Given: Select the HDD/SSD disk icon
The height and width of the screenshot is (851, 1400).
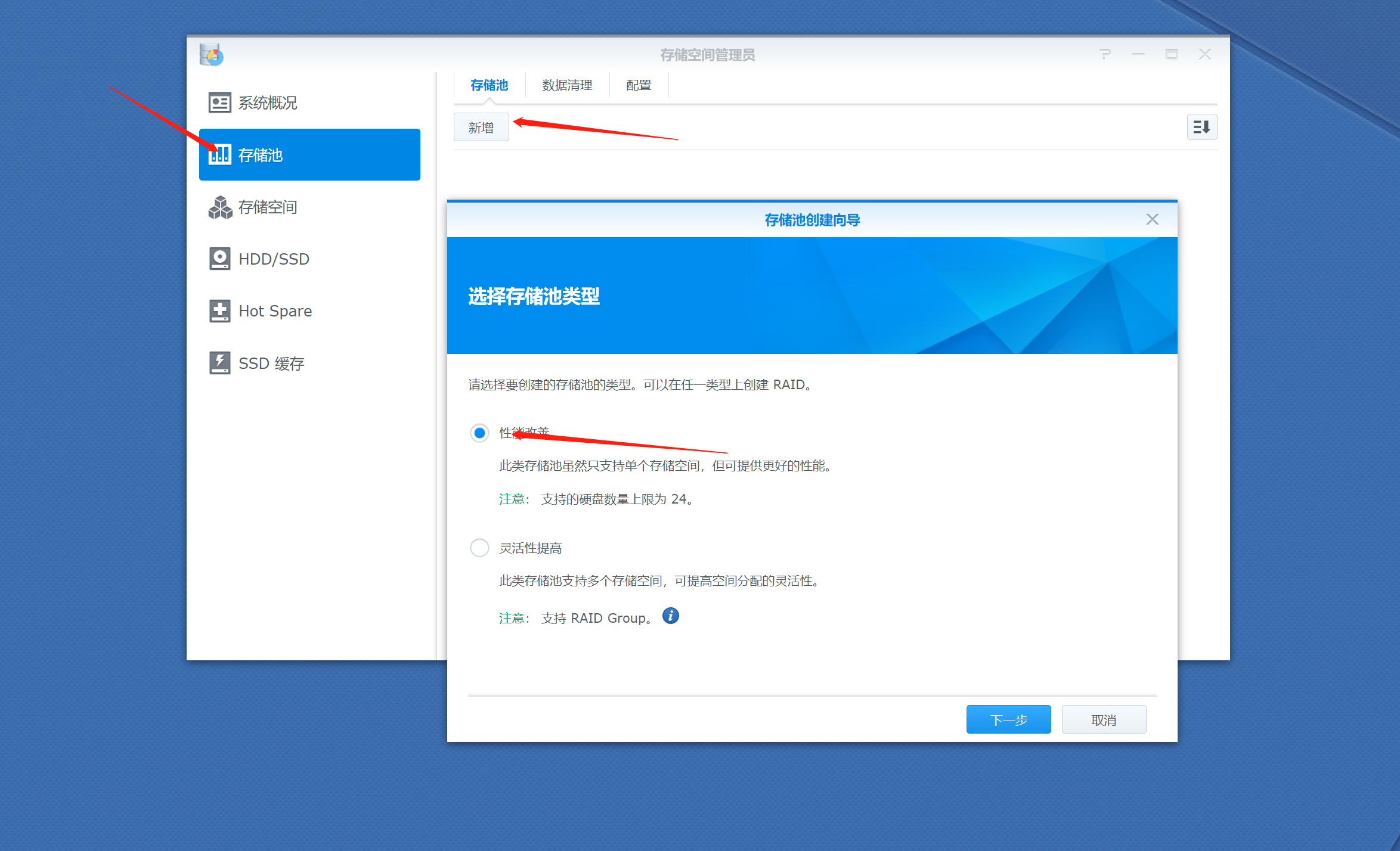Looking at the screenshot, I should pos(219,259).
